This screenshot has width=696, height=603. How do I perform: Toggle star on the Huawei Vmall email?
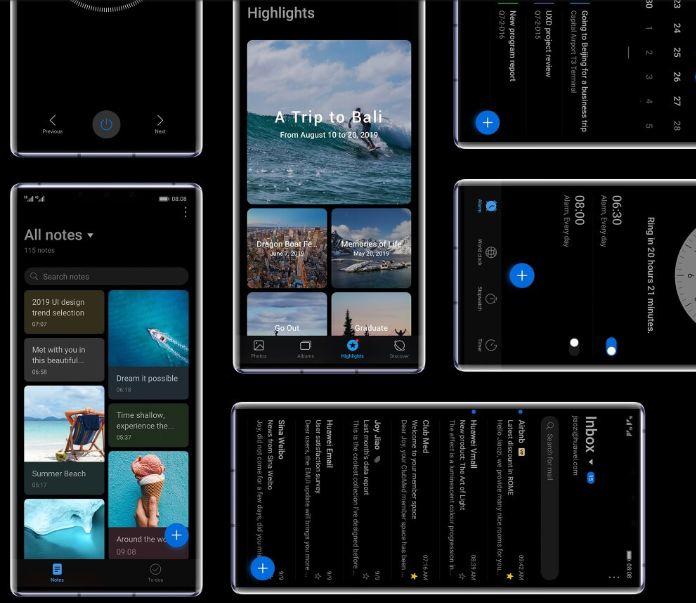[x=462, y=576]
